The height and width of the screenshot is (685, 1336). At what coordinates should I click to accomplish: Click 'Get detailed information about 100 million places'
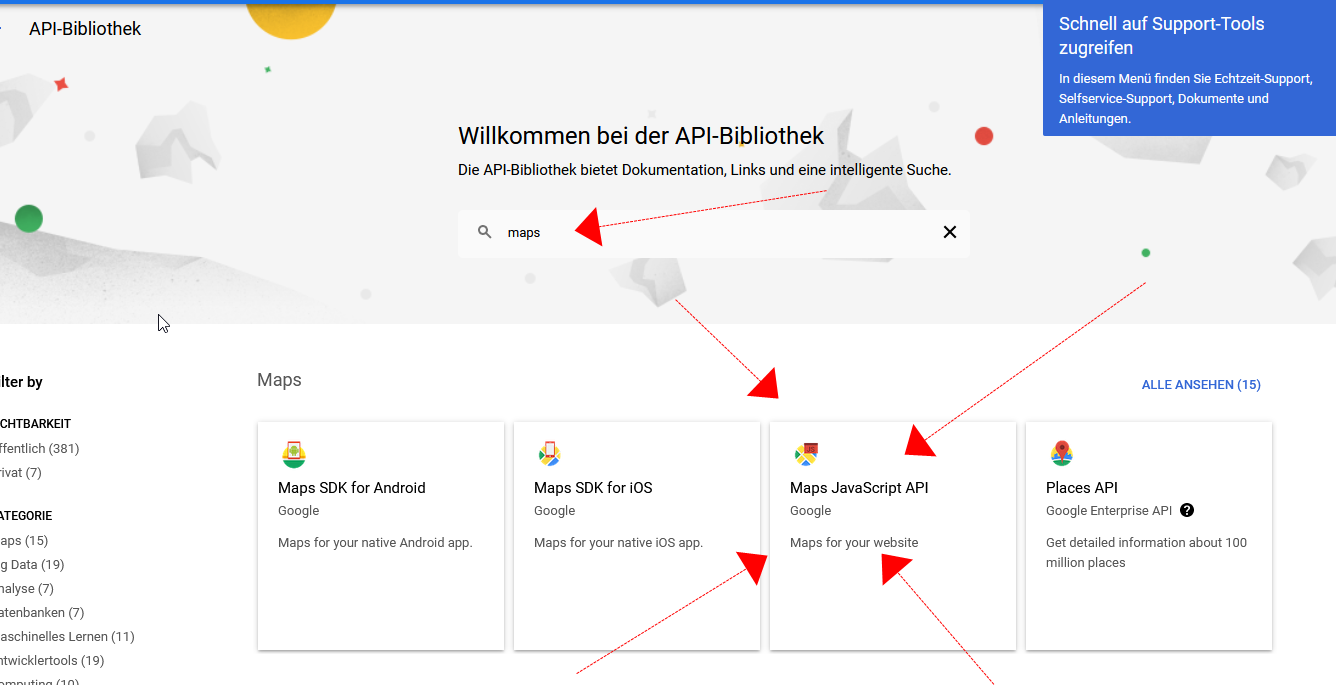tap(1147, 553)
